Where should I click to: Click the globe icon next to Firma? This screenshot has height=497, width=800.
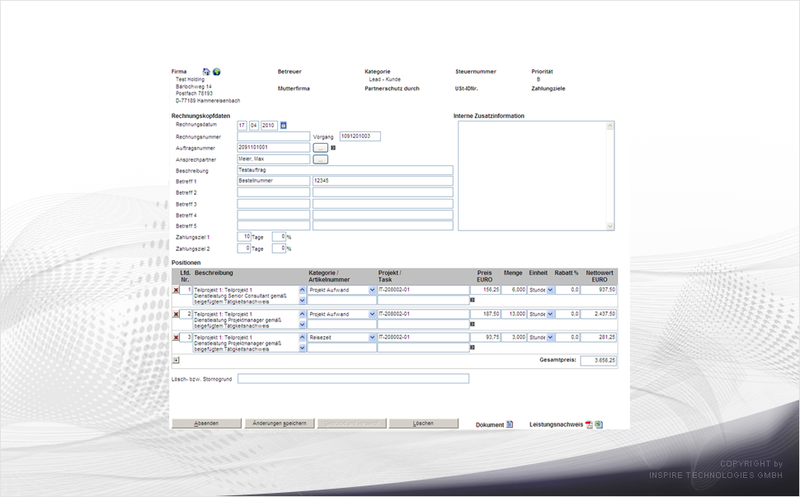coord(216,72)
